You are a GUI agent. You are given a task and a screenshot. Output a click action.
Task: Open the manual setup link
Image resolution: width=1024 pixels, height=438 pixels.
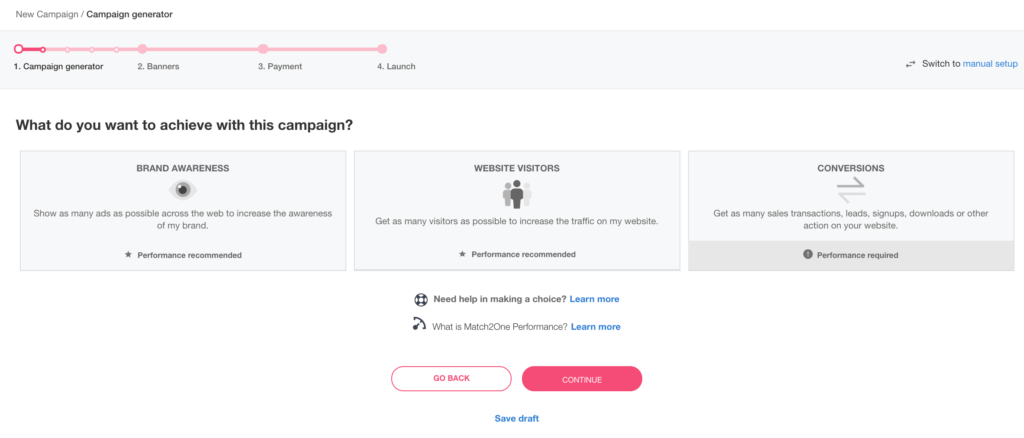(990, 64)
